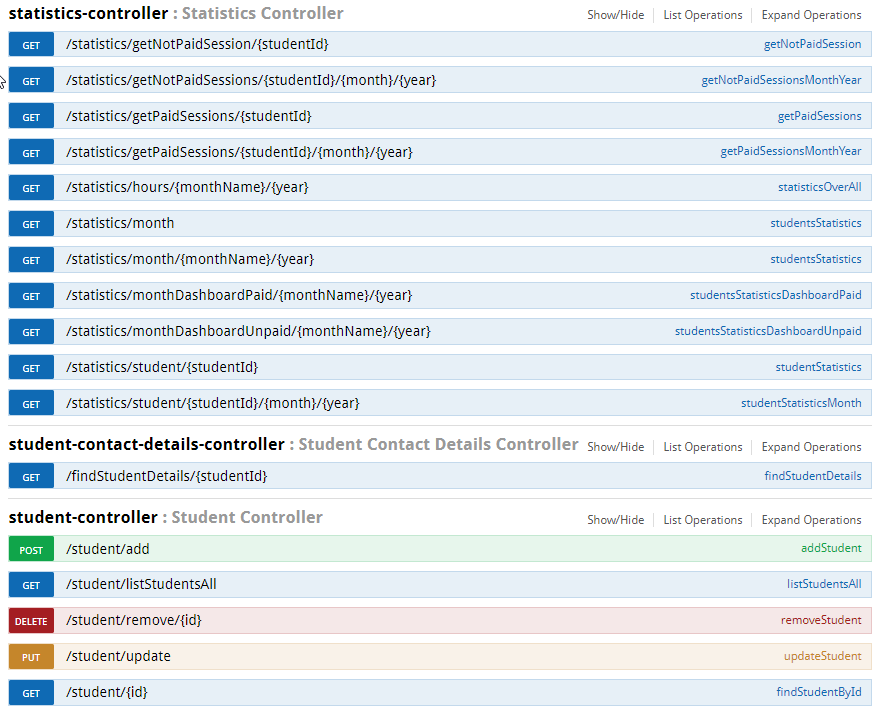890x715 pixels.
Task: Expand /statistics/monthDashboardPaid/{monthName}/{year} path
Action: pyautogui.click(x=239, y=296)
